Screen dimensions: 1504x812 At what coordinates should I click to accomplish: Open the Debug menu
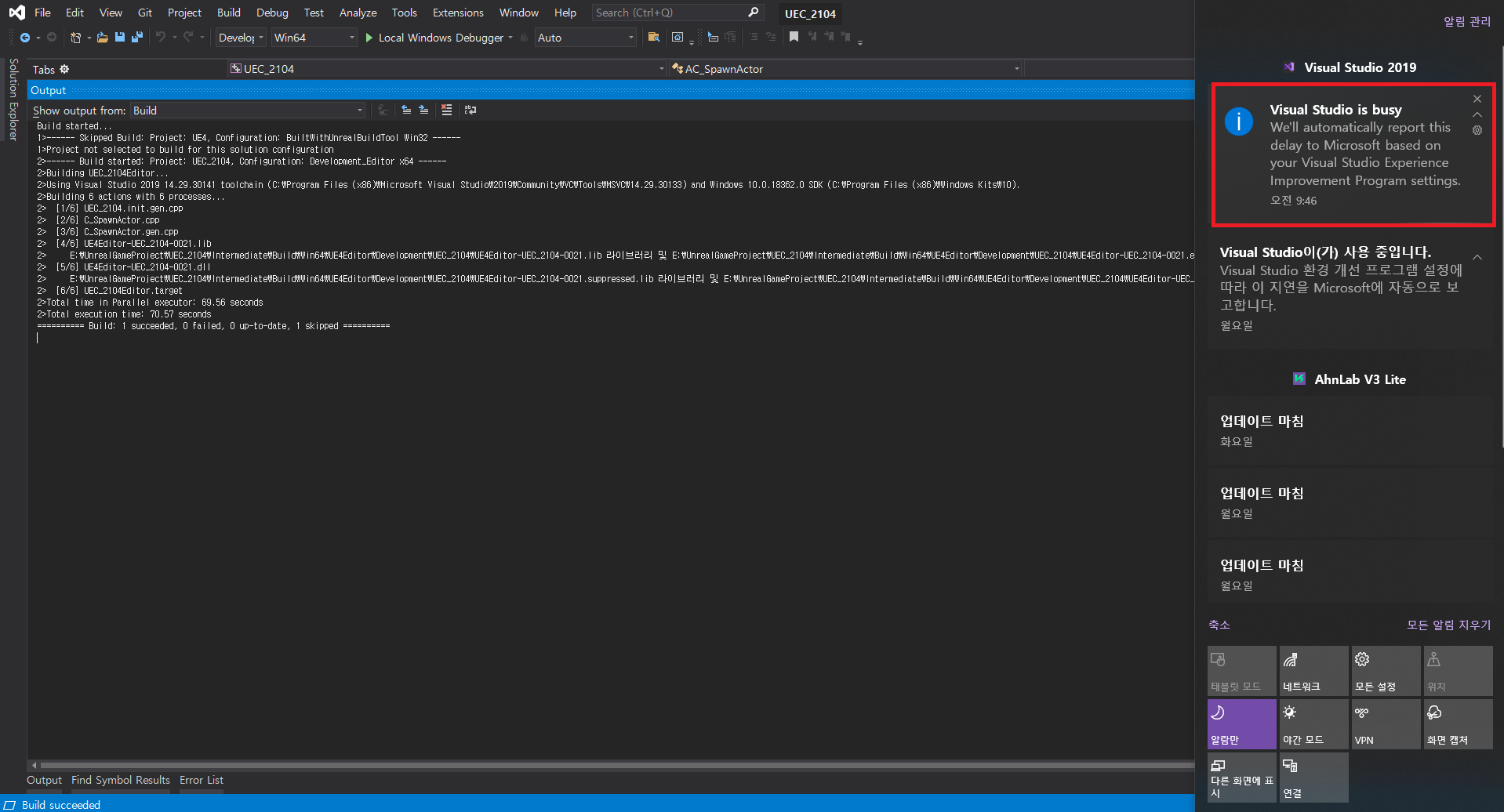(272, 13)
